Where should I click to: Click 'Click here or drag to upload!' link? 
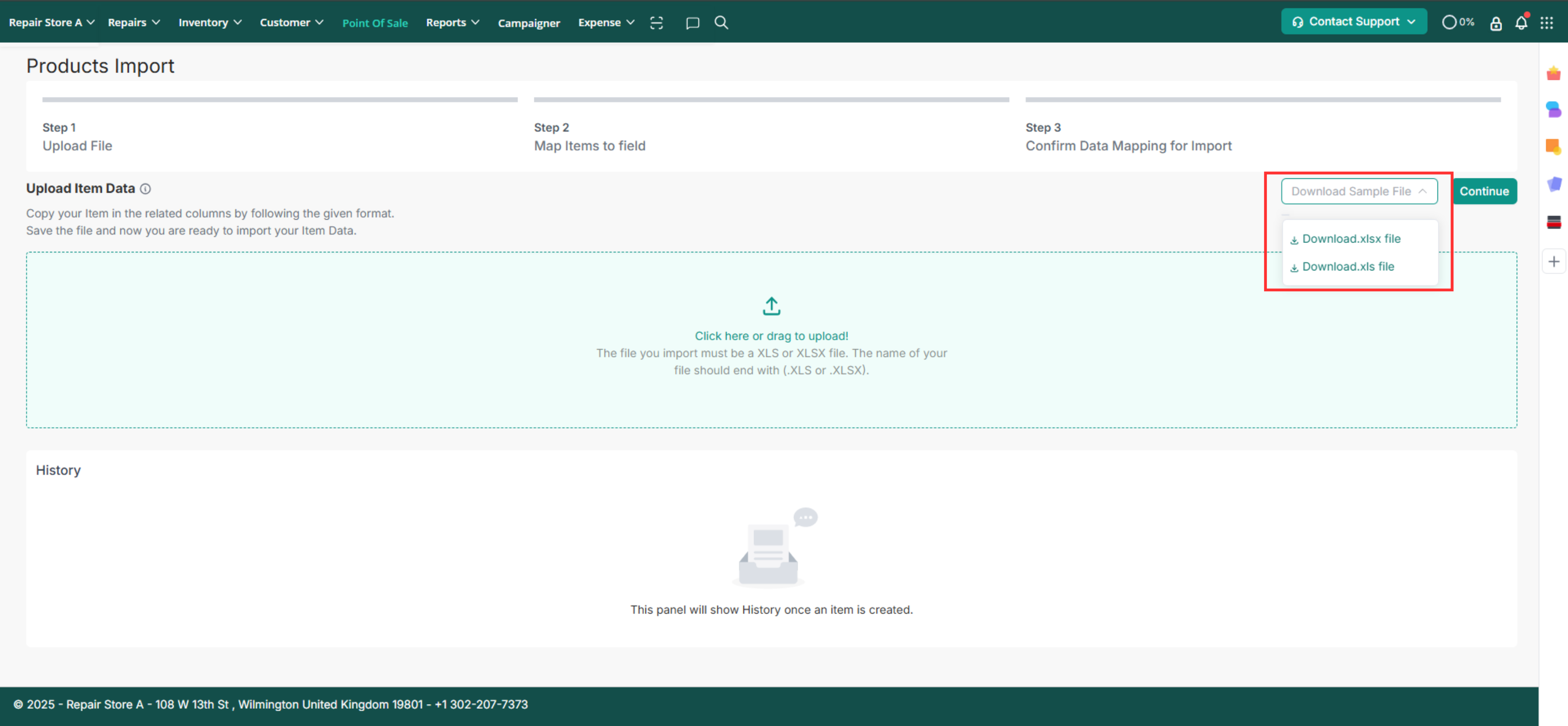coord(771,336)
